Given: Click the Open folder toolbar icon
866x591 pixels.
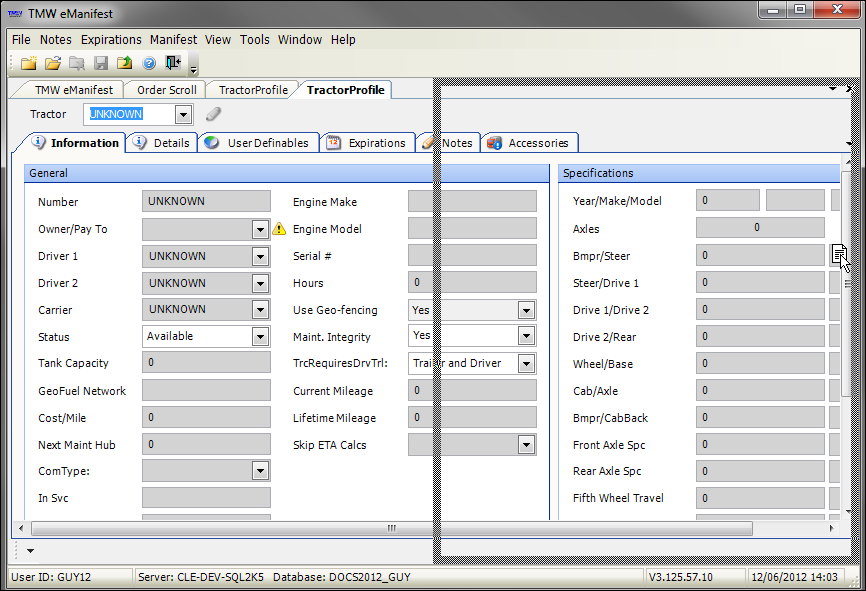Looking at the screenshot, I should pyautogui.click(x=53, y=64).
